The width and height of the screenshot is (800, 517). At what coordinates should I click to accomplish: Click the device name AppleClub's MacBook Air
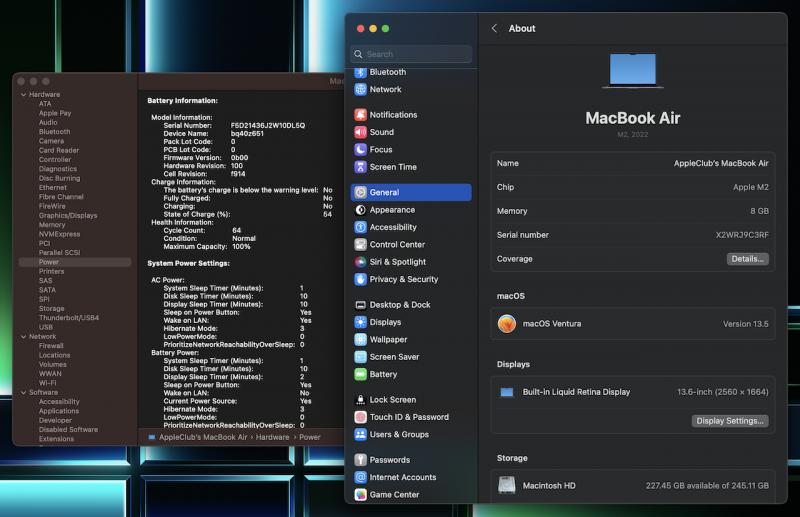[x=721, y=163]
